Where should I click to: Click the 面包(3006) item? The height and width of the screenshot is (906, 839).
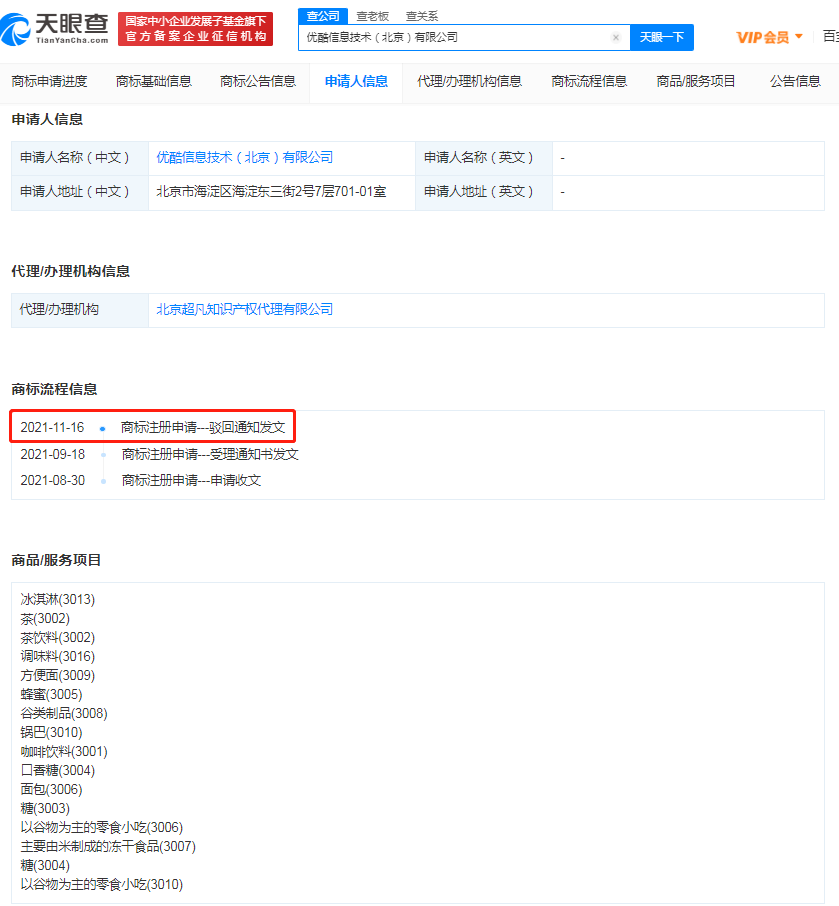point(51,790)
